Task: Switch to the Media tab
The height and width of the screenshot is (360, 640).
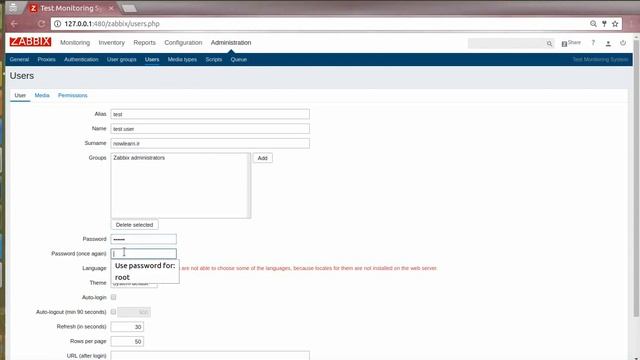Action: pyautogui.click(x=42, y=95)
